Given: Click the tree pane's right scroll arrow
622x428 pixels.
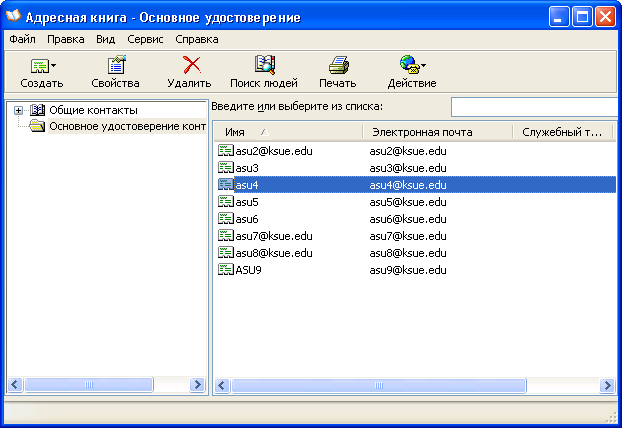Looking at the screenshot, I should pyautogui.click(x=197, y=384).
